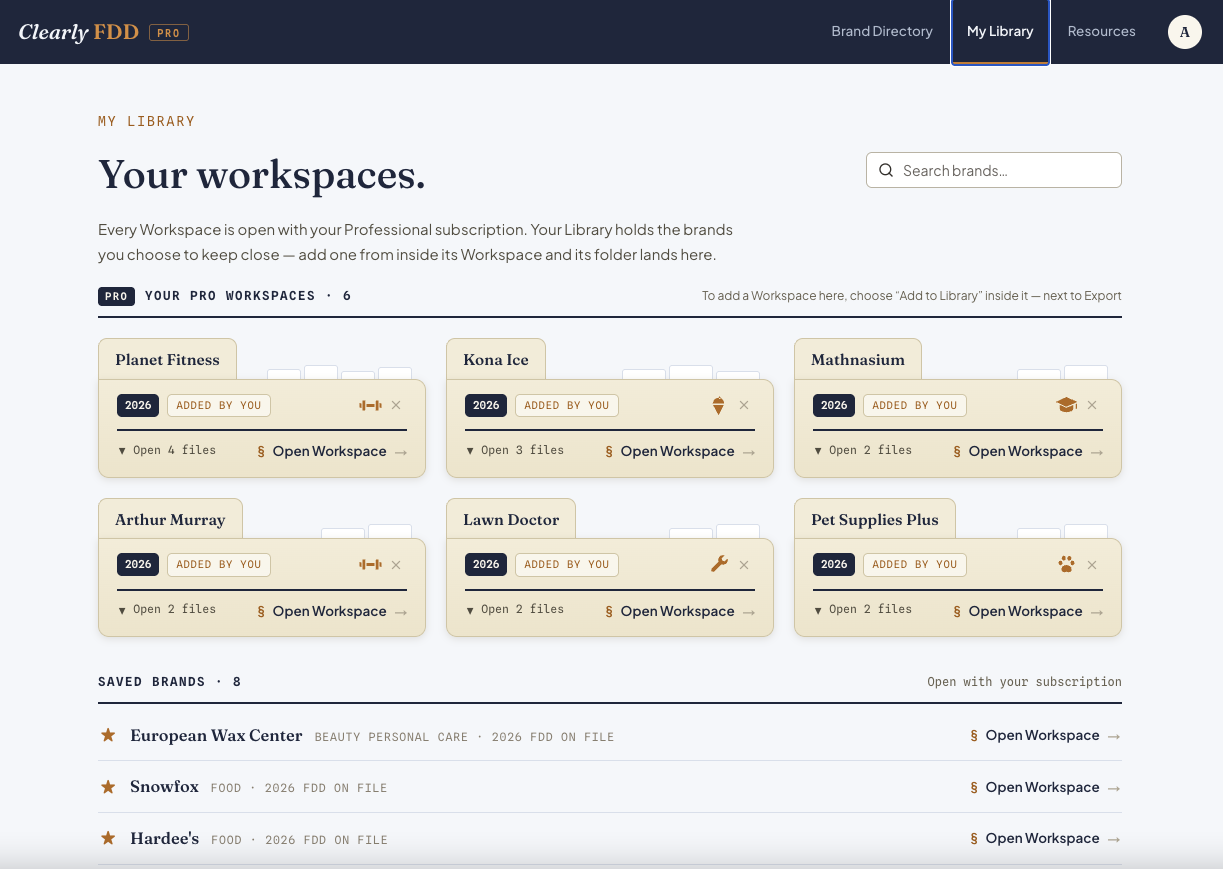The height and width of the screenshot is (869, 1223).
Task: Click the star icon beside Snowfox
Action: (x=108, y=787)
